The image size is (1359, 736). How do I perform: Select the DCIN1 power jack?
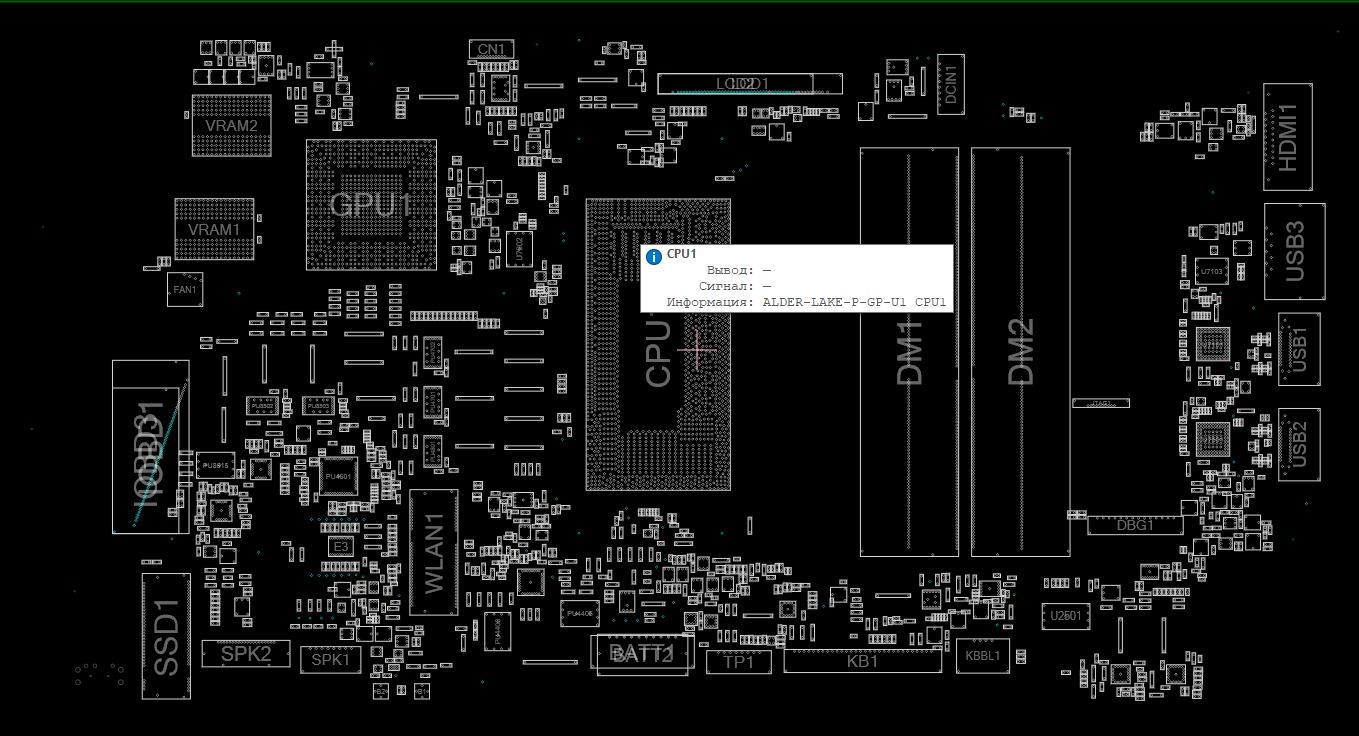(x=950, y=85)
